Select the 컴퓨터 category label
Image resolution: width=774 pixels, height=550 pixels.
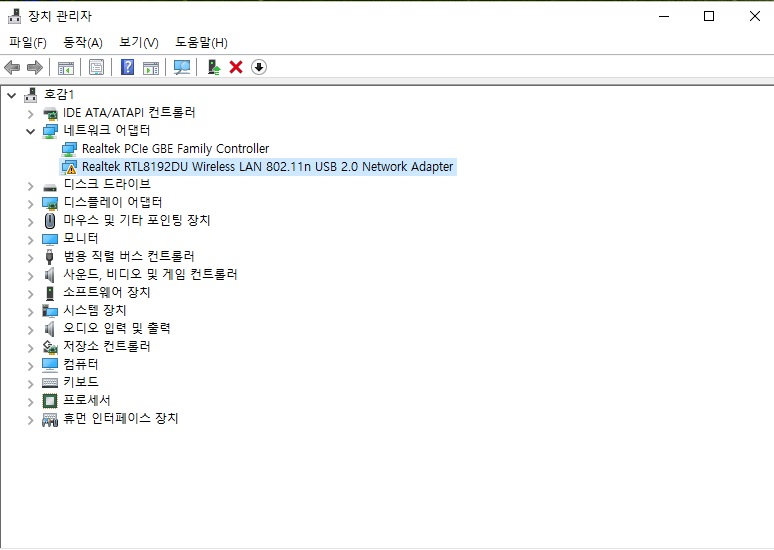[x=81, y=364]
